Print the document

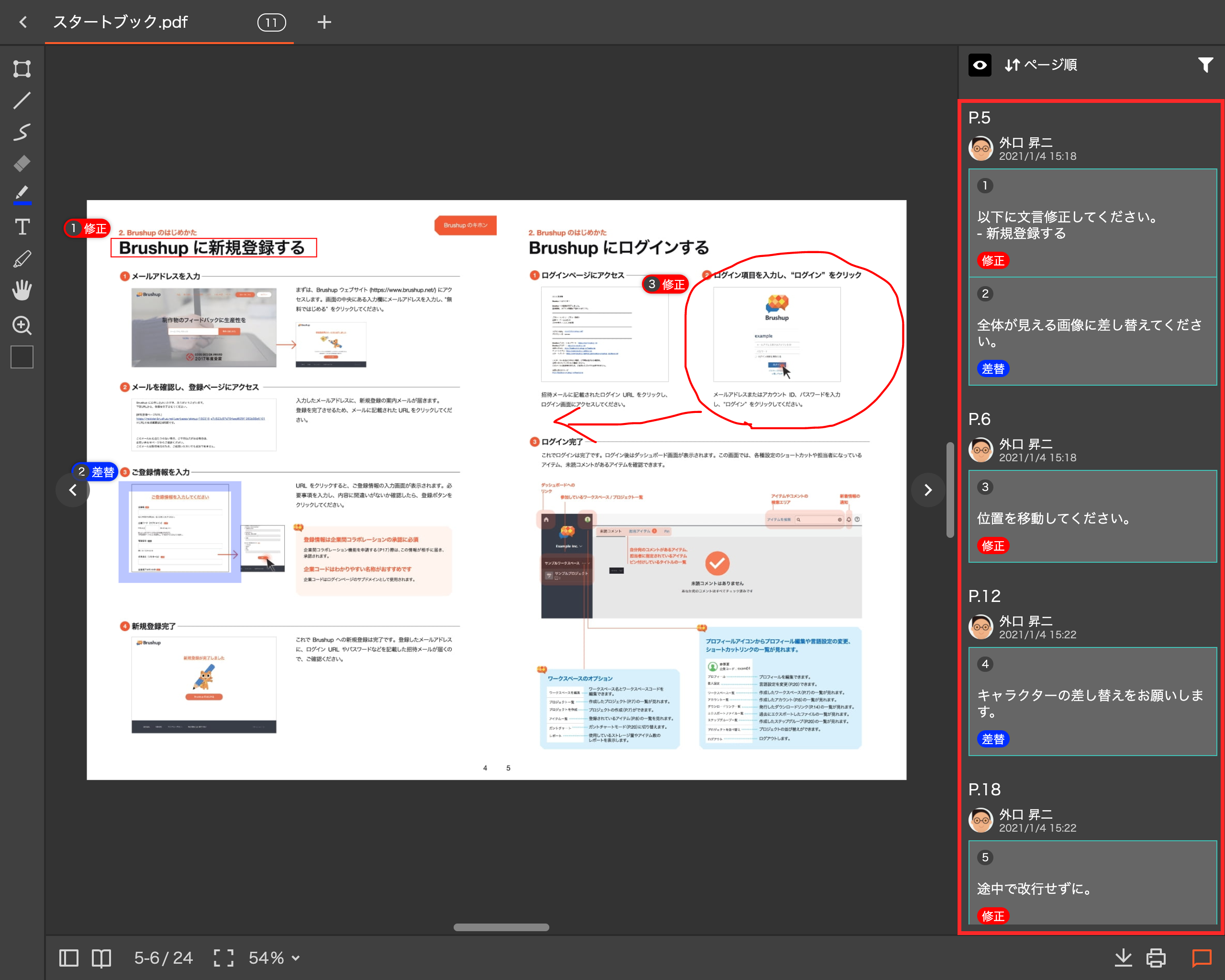point(1156,958)
